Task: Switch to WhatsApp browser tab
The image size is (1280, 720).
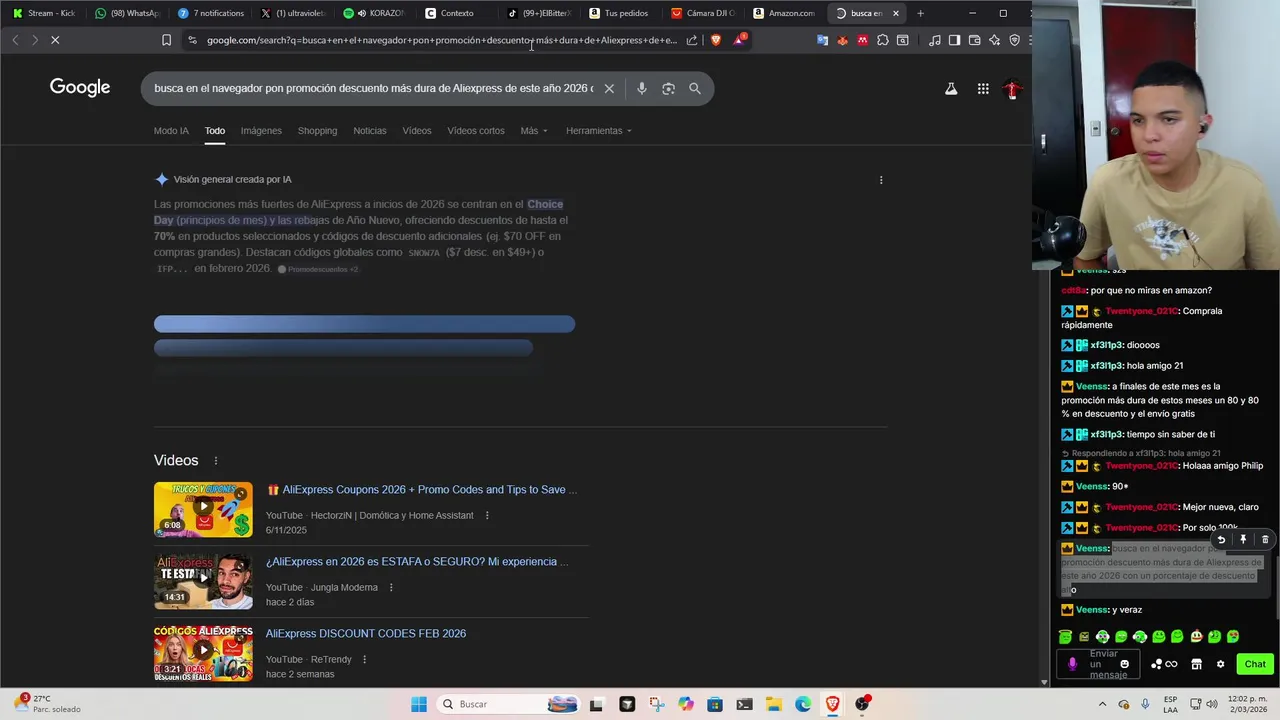Action: click(127, 13)
